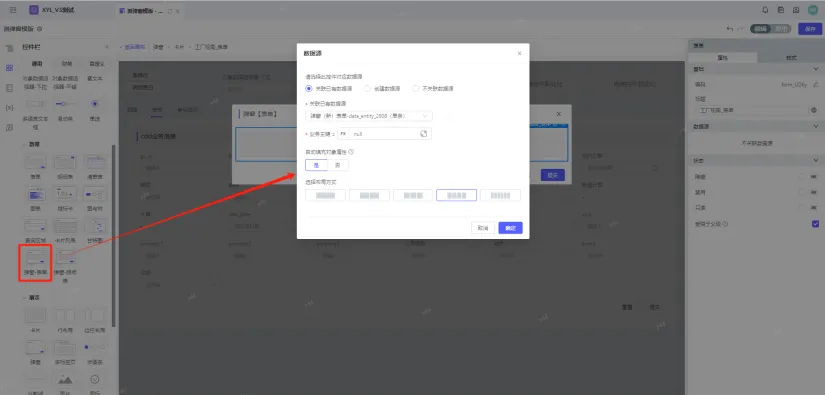Switch to the 自定义 component tab
Image resolution: width=825 pixels, height=395 pixels.
97,64
